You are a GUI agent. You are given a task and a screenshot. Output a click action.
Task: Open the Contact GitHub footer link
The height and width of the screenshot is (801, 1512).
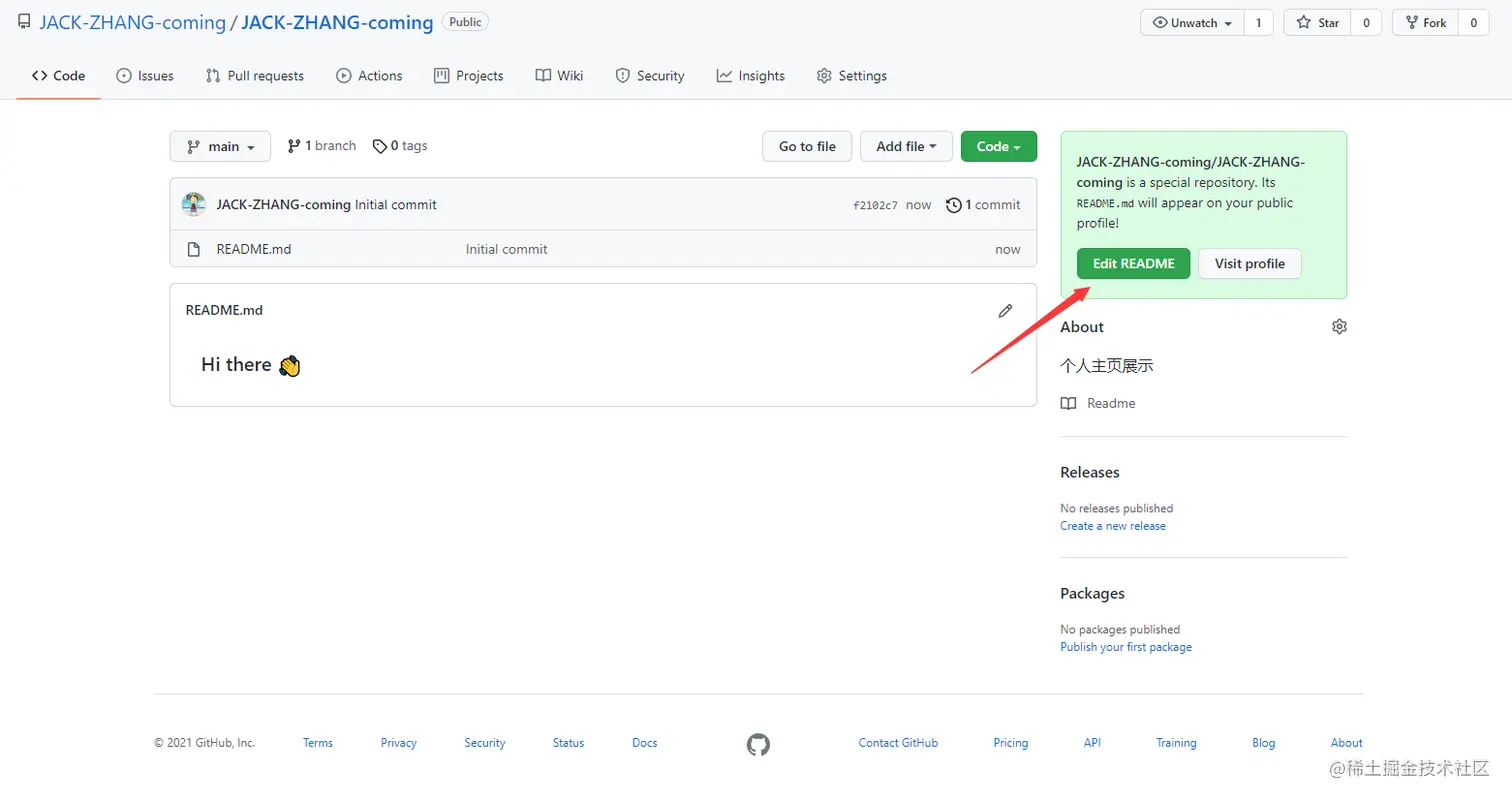coord(898,743)
